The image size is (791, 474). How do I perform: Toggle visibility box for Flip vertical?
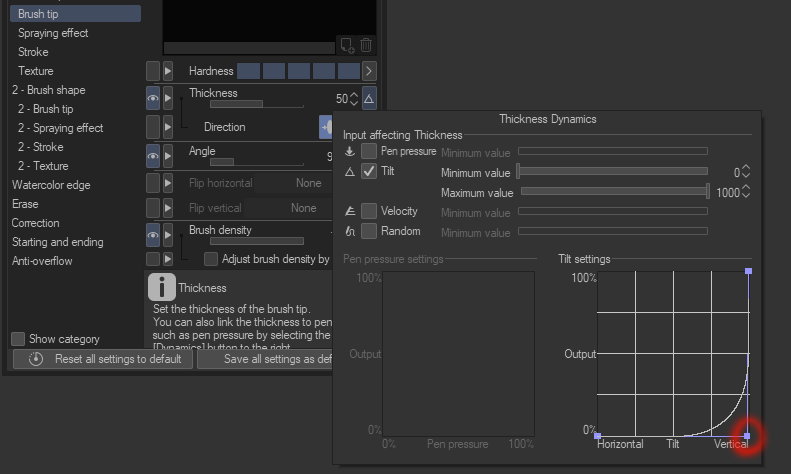pyautogui.click(x=153, y=208)
